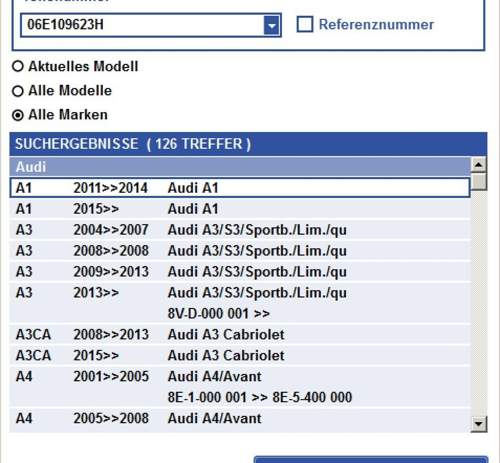The image size is (500, 463).
Task: Open the part number dropdown arrow
Action: (x=272, y=25)
